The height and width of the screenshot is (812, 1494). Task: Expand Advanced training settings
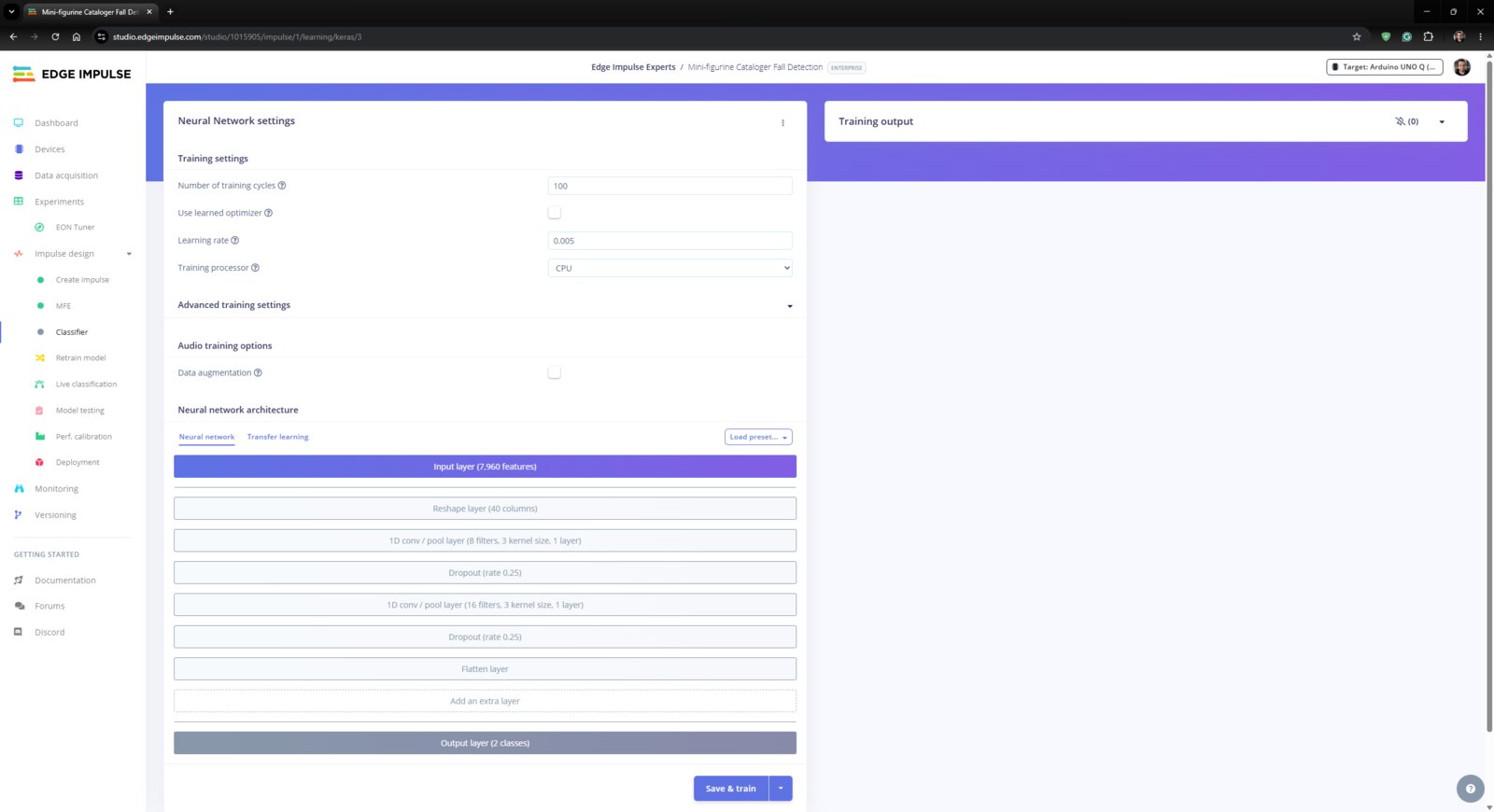click(790, 306)
